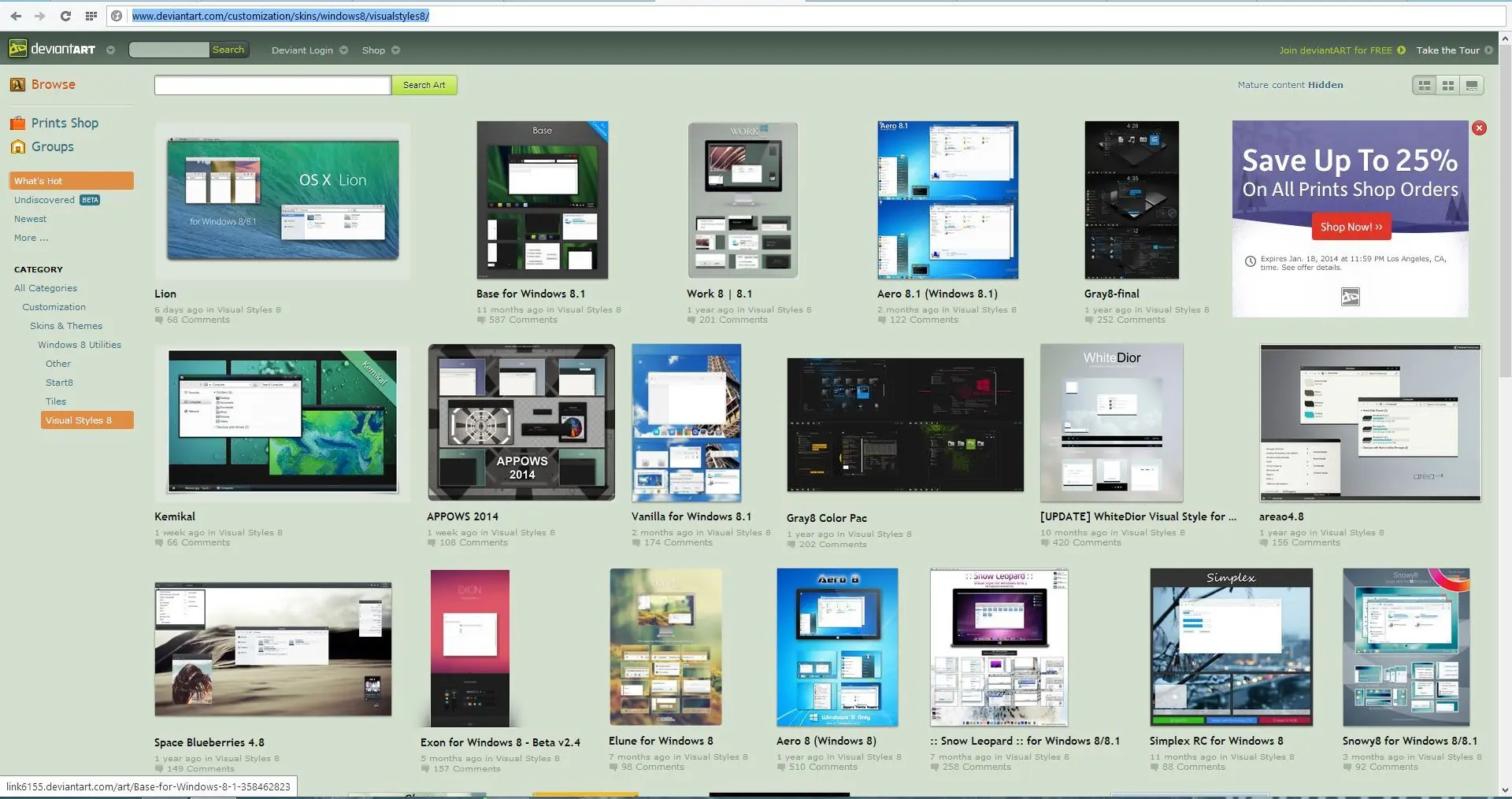Open the Prints Shop link
The image size is (1512, 799).
pyautogui.click(x=65, y=123)
